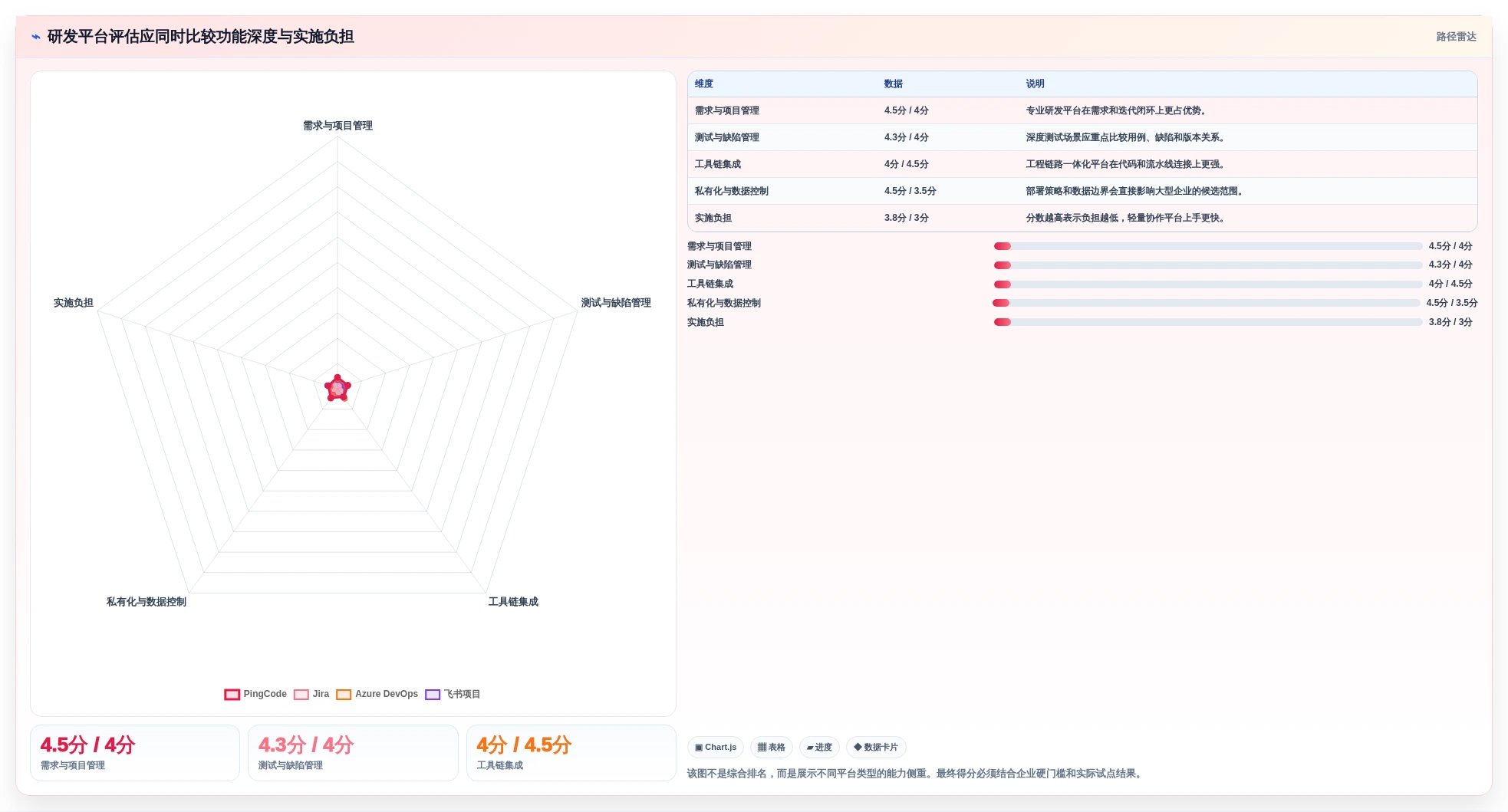This screenshot has height=812, width=1508.
Task: Toggle PingCode series in the chart legend
Action: point(255,694)
